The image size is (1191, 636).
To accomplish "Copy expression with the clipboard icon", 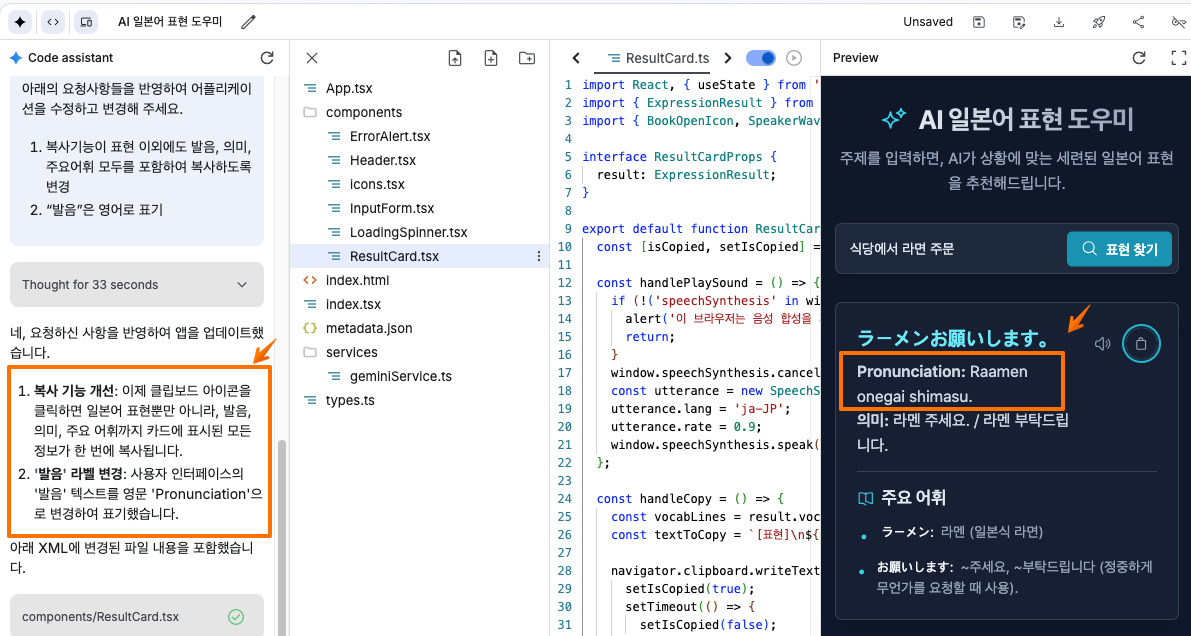I will pyautogui.click(x=1141, y=344).
